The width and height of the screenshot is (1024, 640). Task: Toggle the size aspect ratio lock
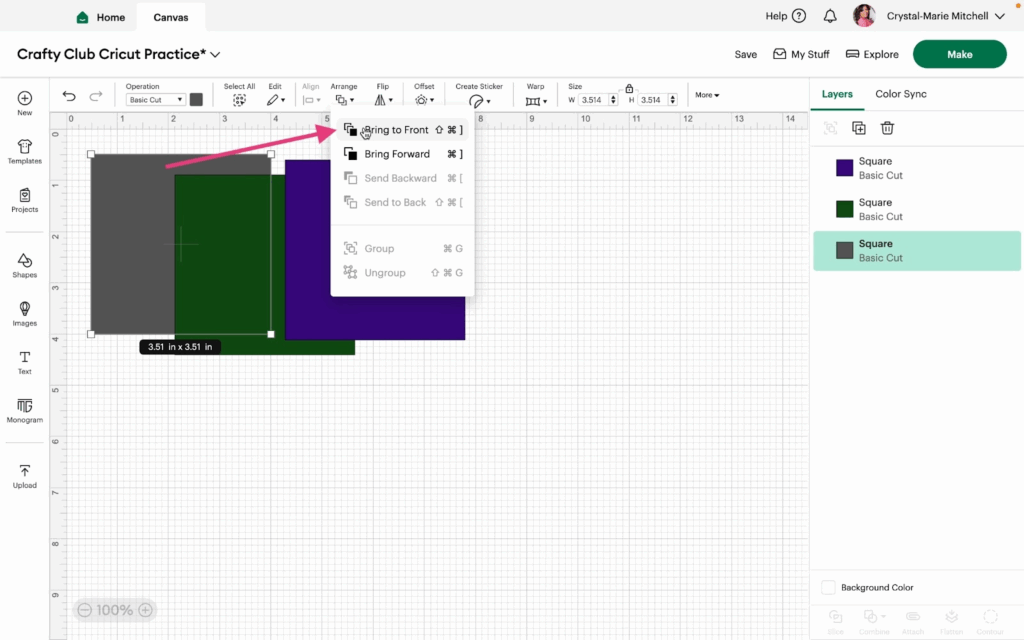(629, 88)
